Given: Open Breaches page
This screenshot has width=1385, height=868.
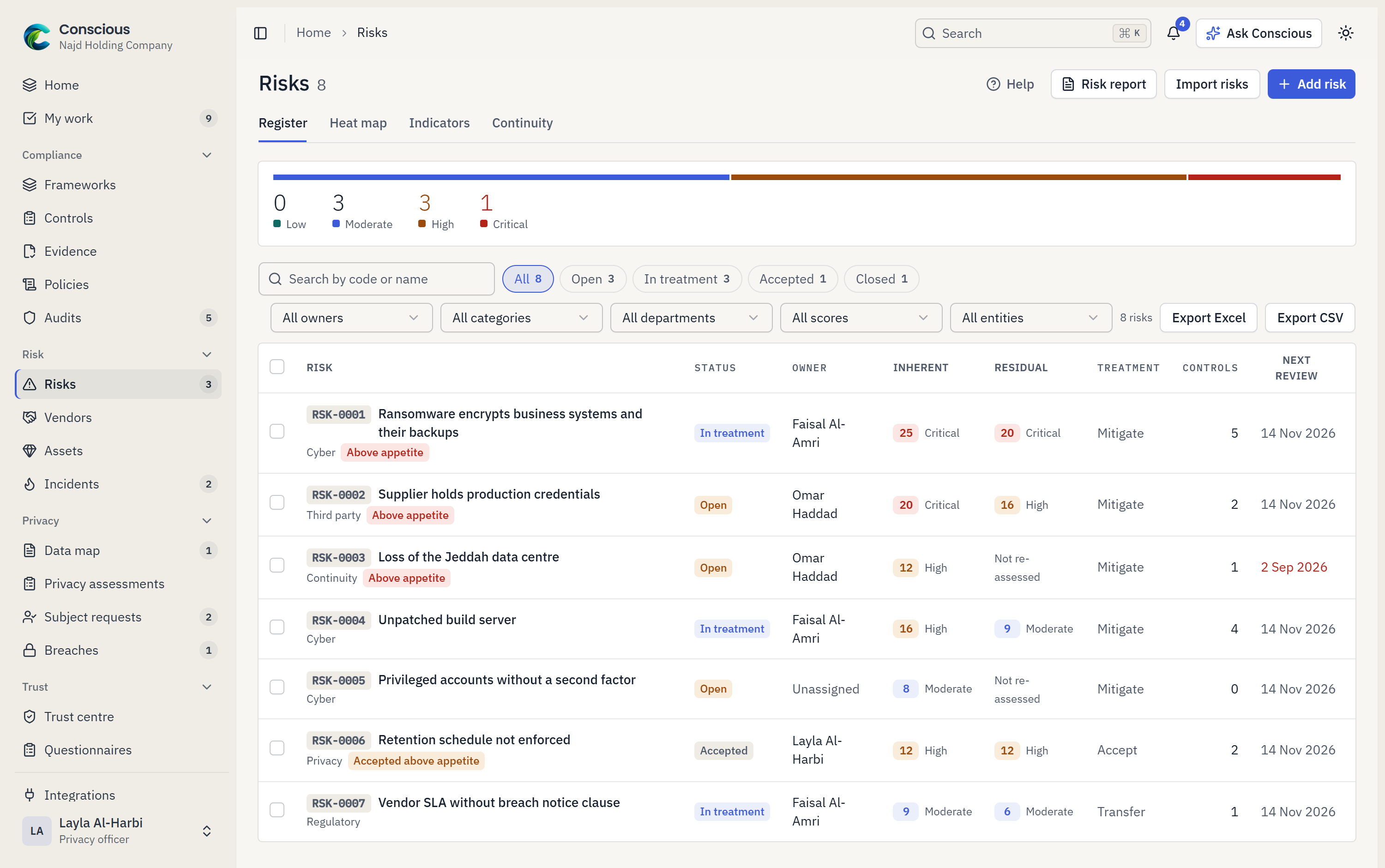Looking at the screenshot, I should point(118,651).
